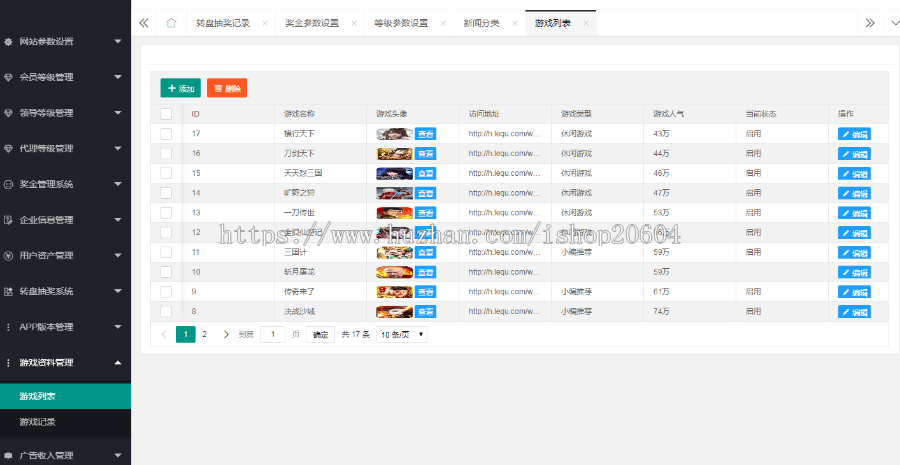900x465 pixels.
Task: Expand 转盘抽奖系统 sidebar menu
Action: (65, 291)
